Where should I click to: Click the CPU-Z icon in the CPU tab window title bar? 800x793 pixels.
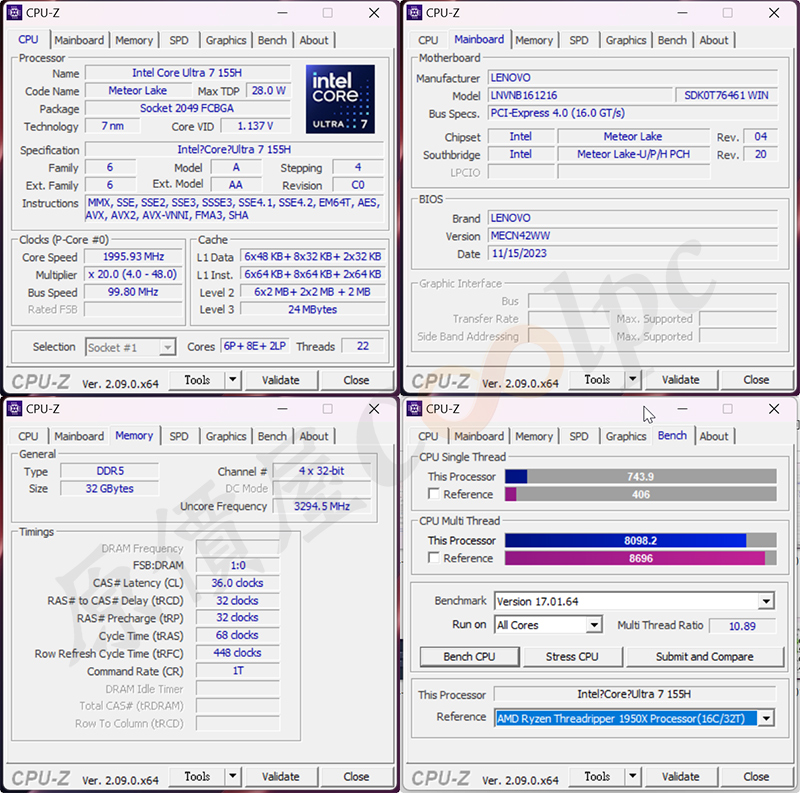click(14, 13)
